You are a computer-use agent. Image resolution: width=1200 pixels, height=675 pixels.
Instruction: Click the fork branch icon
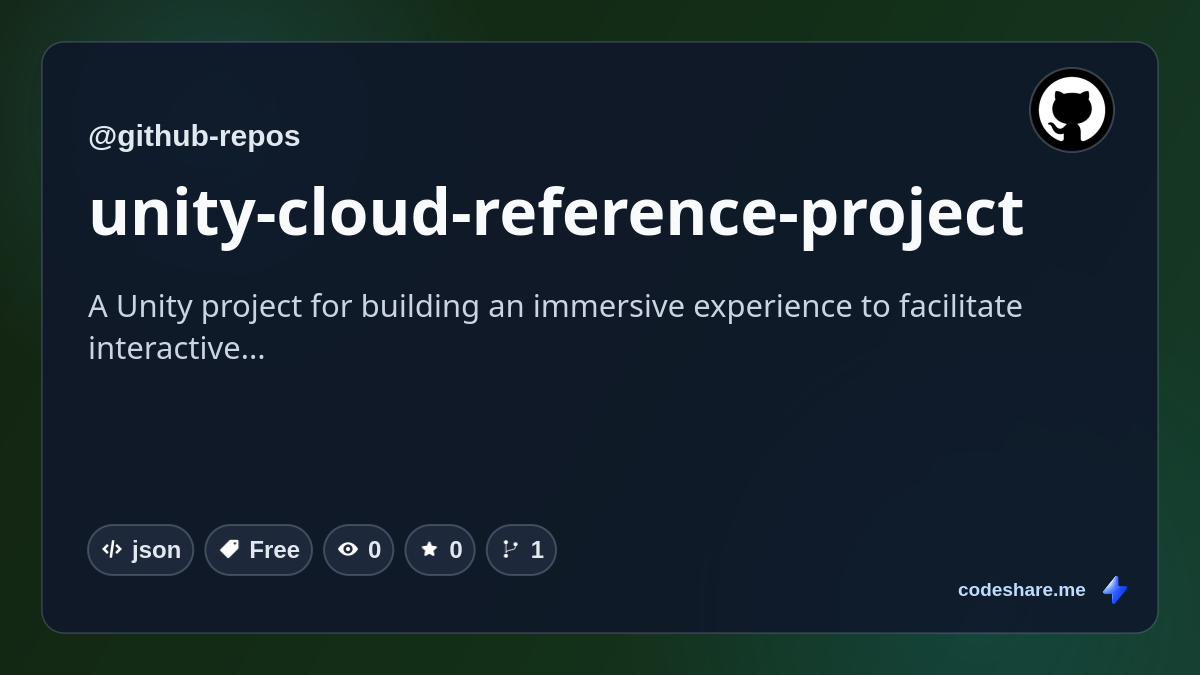tap(510, 549)
